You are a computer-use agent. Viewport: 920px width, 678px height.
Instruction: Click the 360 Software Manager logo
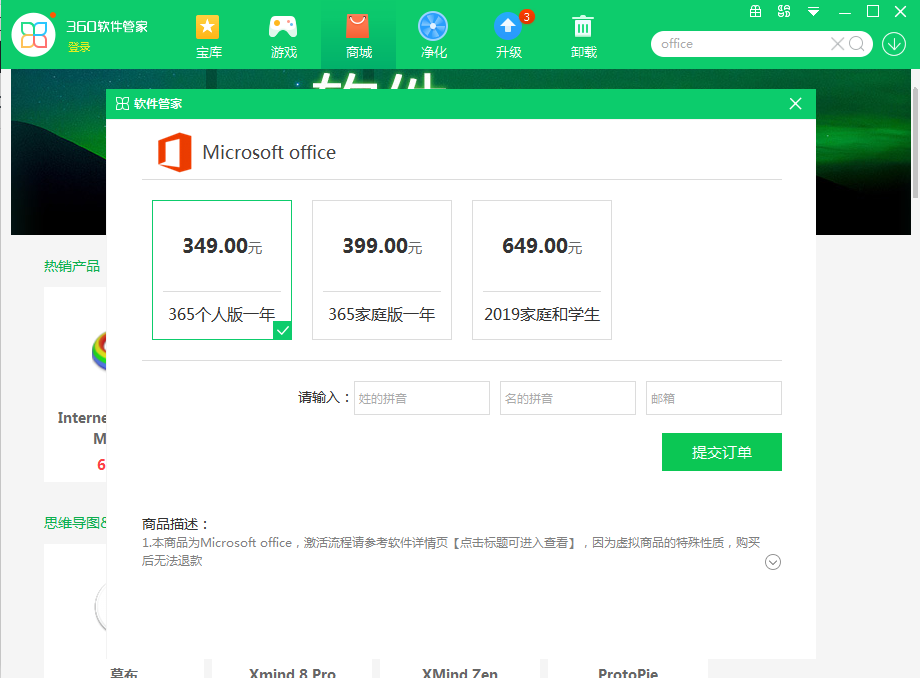pyautogui.click(x=33, y=35)
